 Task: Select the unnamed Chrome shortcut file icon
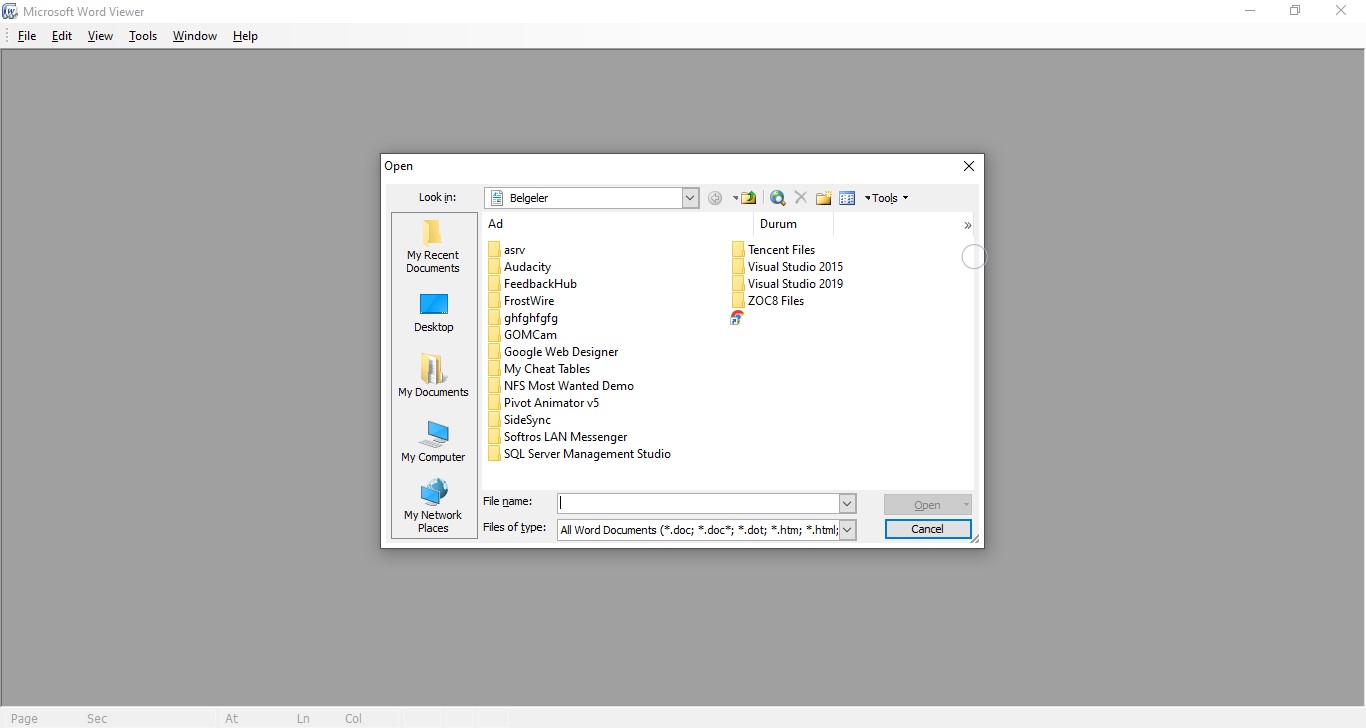click(737, 318)
